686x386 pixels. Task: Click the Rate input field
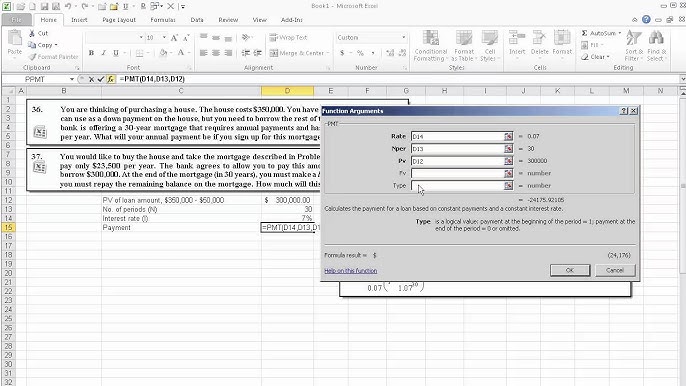pos(457,137)
